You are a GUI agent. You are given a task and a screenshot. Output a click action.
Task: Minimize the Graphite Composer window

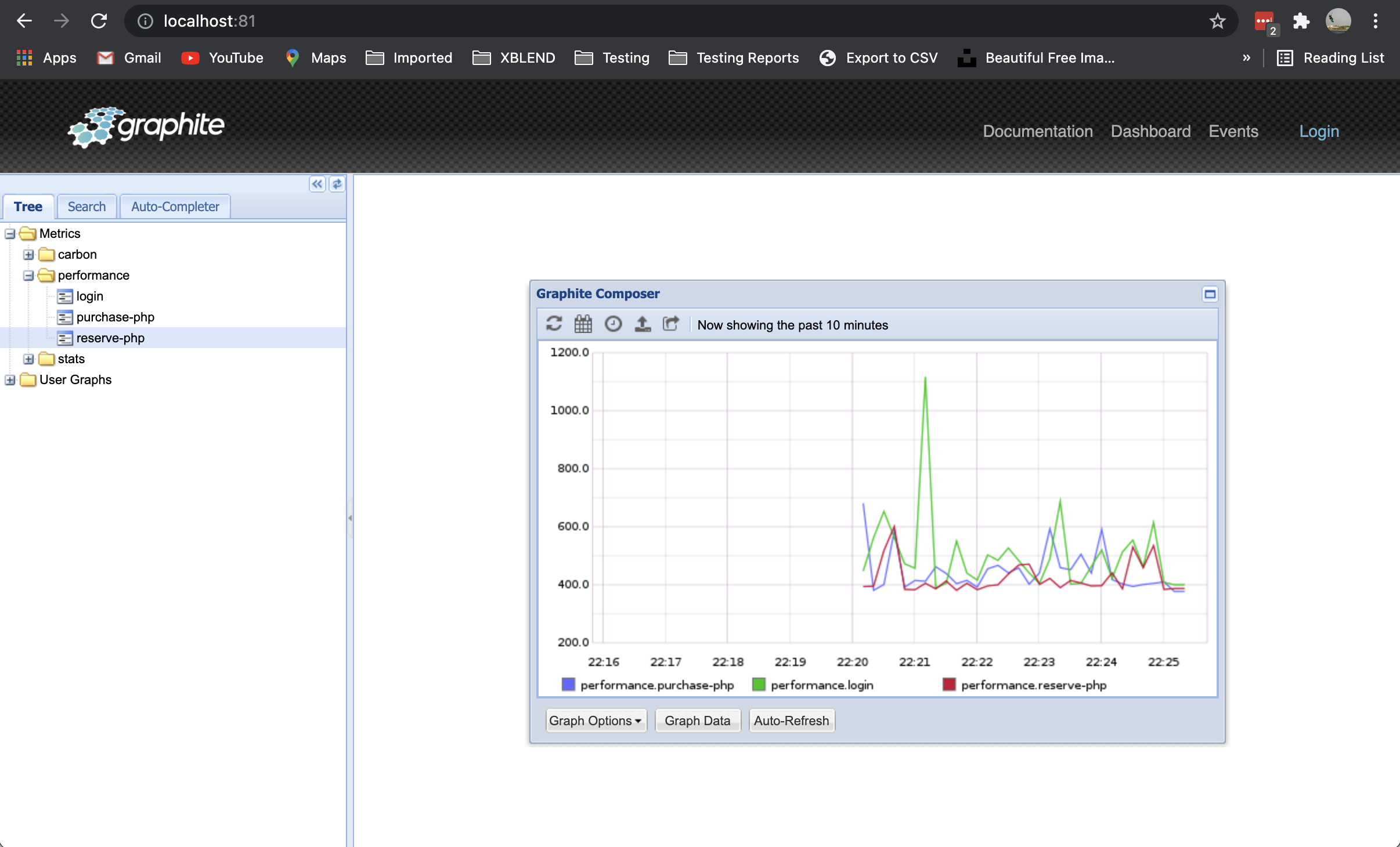tap(1210, 294)
